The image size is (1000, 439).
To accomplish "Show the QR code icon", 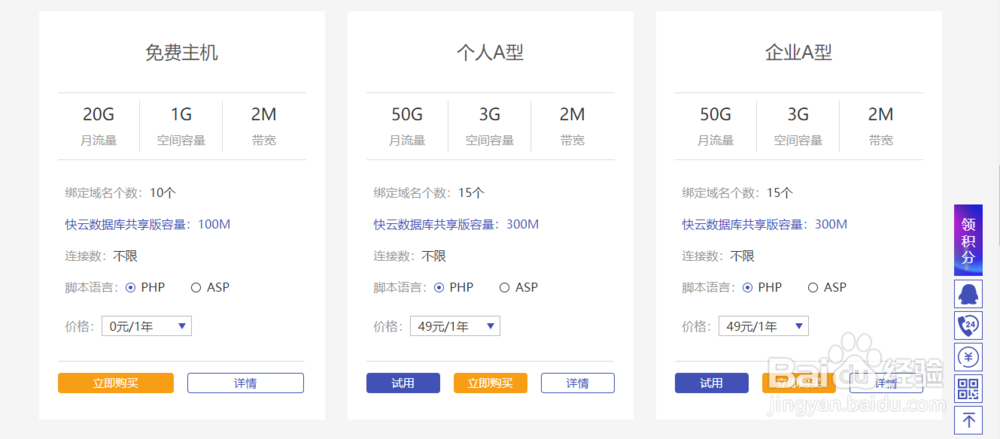I will point(968,389).
